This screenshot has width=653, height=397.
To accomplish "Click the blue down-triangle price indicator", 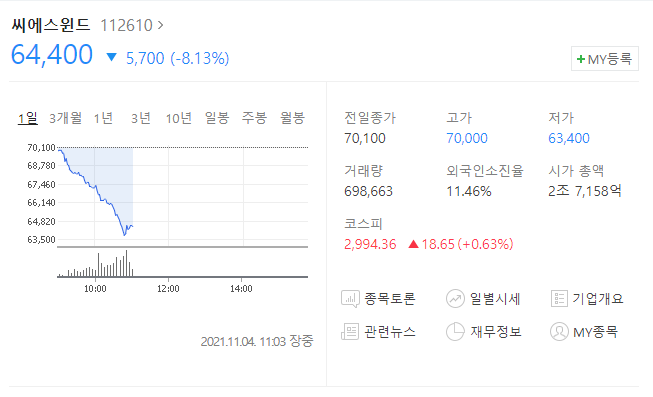I will pos(111,57).
